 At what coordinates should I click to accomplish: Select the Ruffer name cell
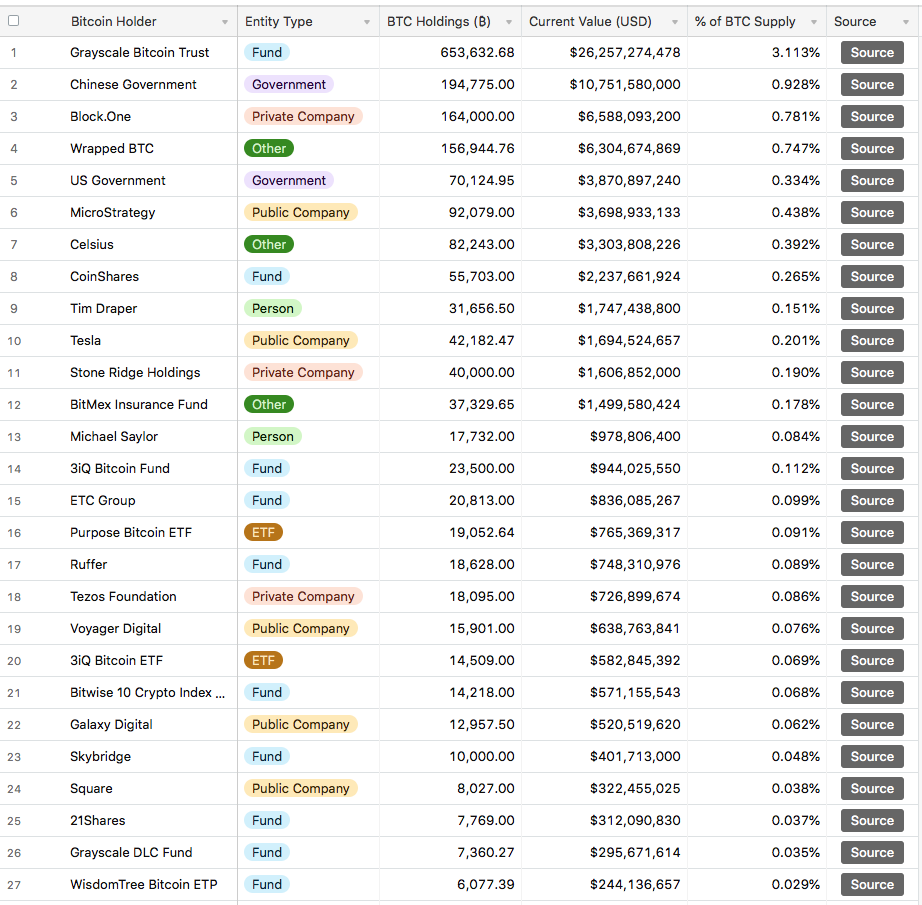[89, 565]
